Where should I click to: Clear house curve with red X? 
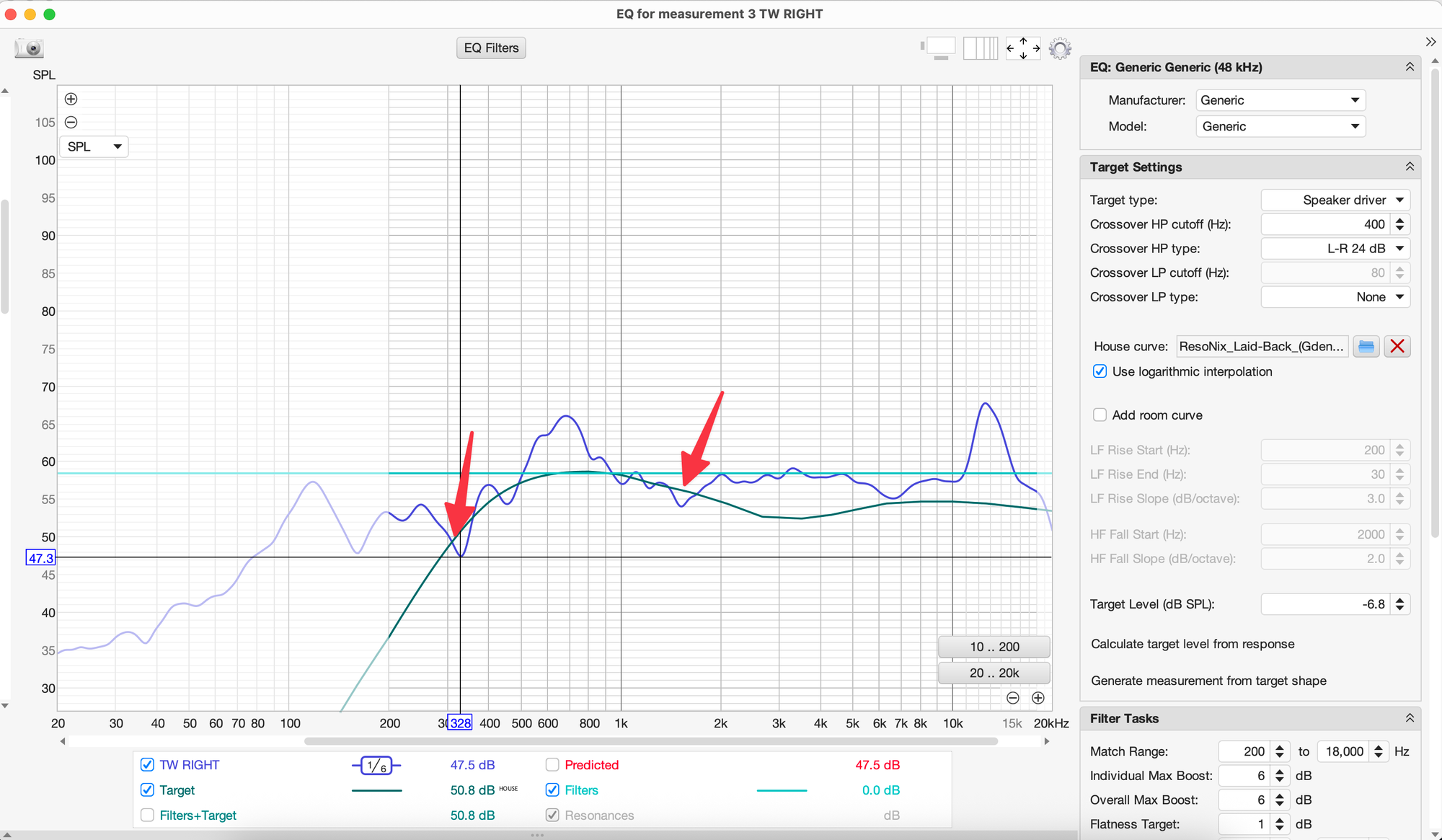pyautogui.click(x=1397, y=347)
